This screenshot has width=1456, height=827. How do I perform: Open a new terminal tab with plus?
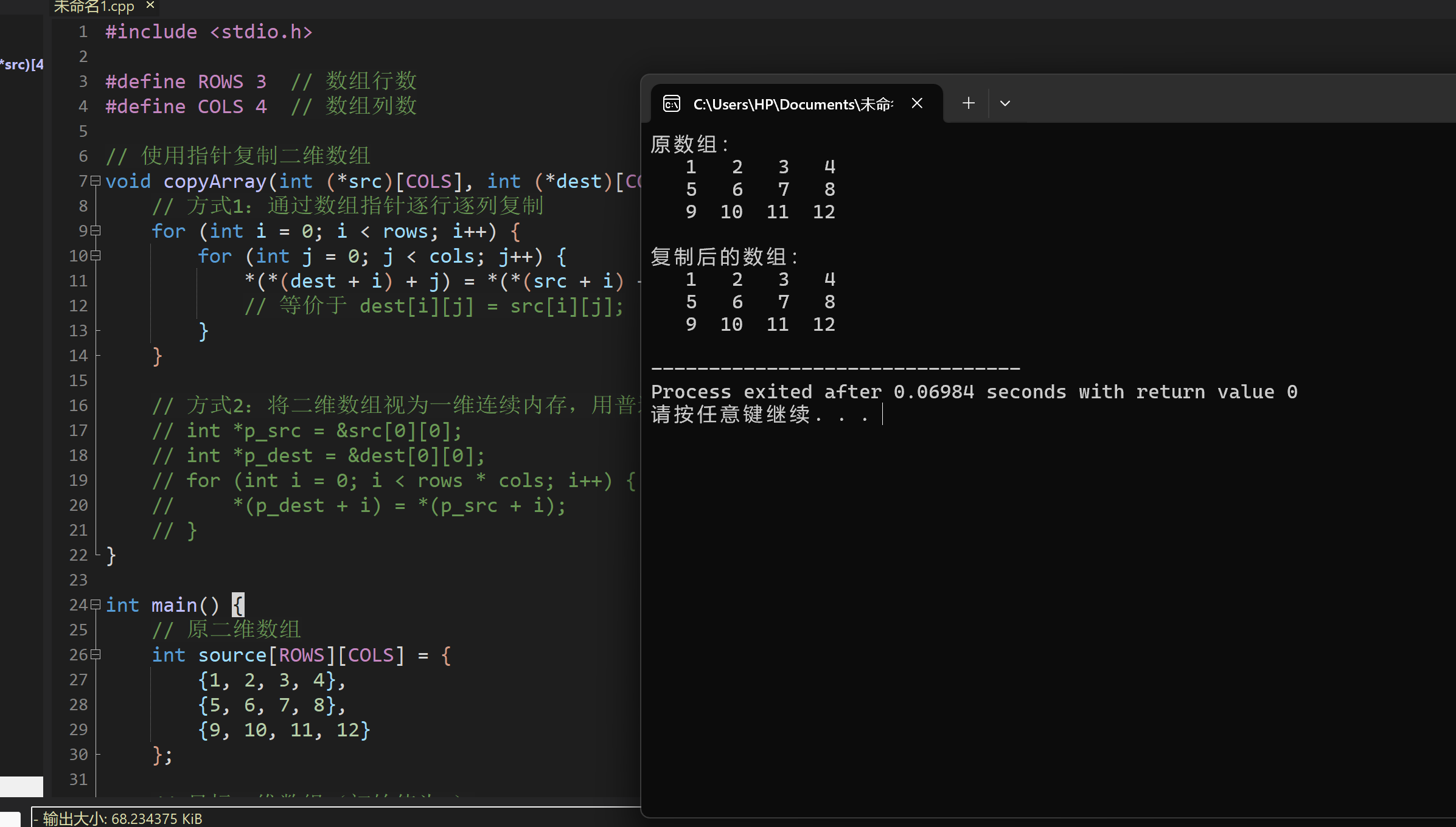tap(968, 103)
